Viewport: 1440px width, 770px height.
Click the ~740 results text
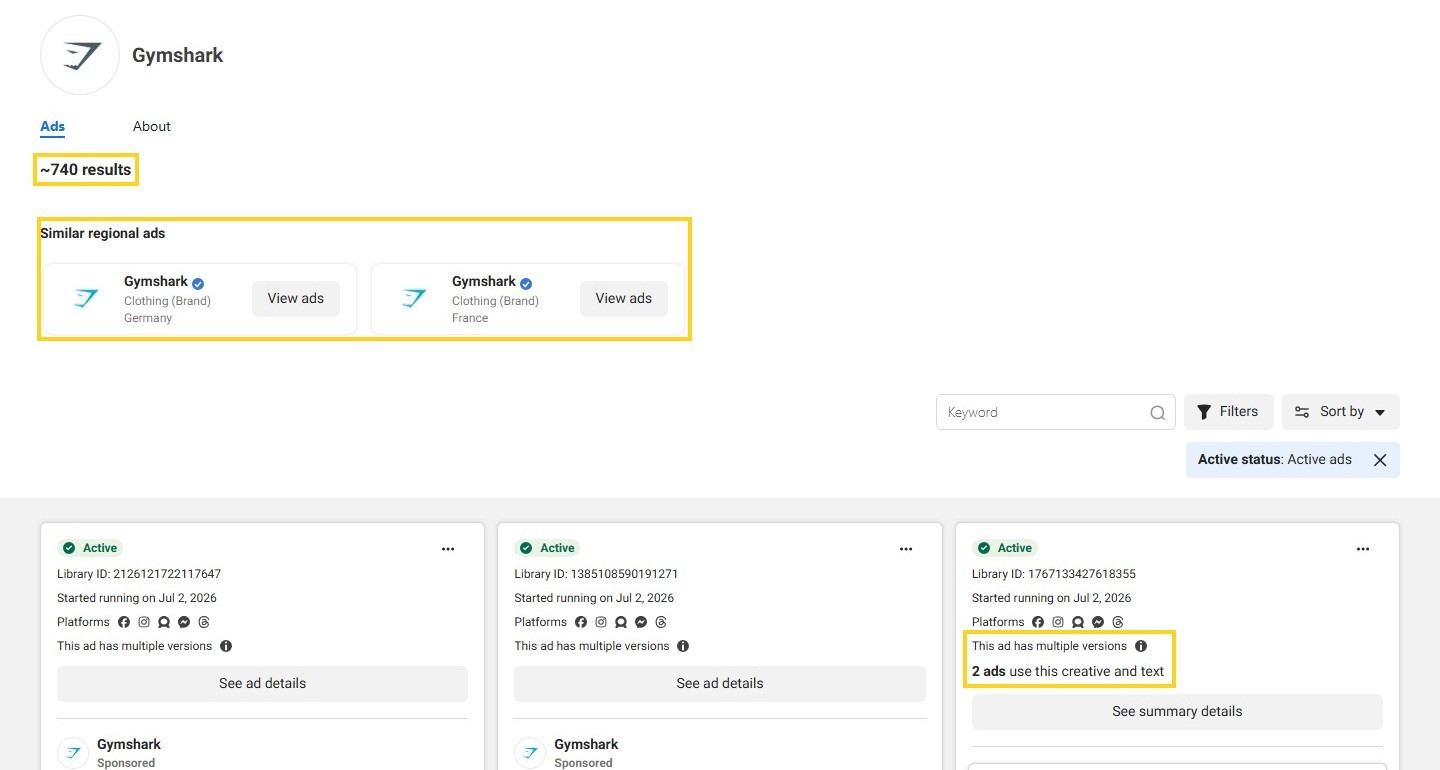[86, 170]
